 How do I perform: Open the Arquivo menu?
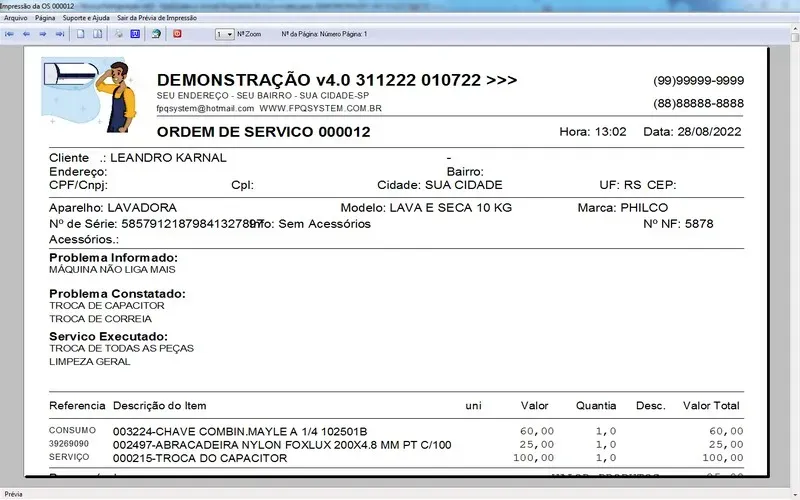coord(16,18)
